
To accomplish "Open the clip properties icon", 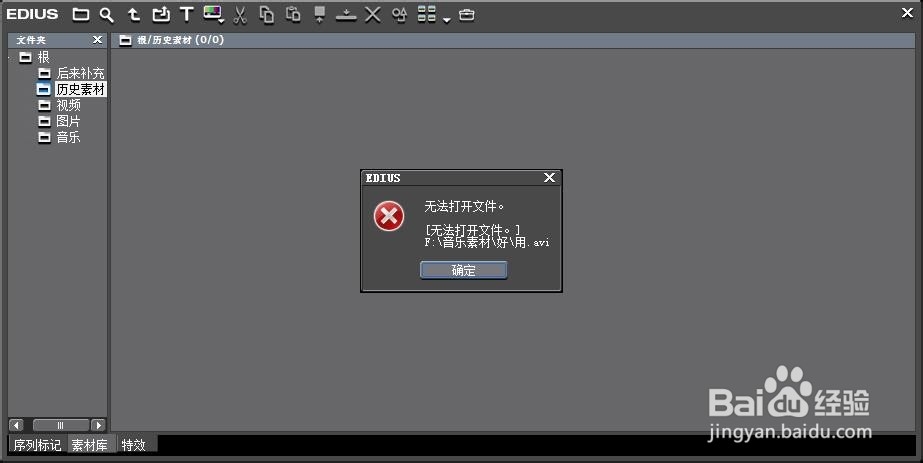I will 400,15.
